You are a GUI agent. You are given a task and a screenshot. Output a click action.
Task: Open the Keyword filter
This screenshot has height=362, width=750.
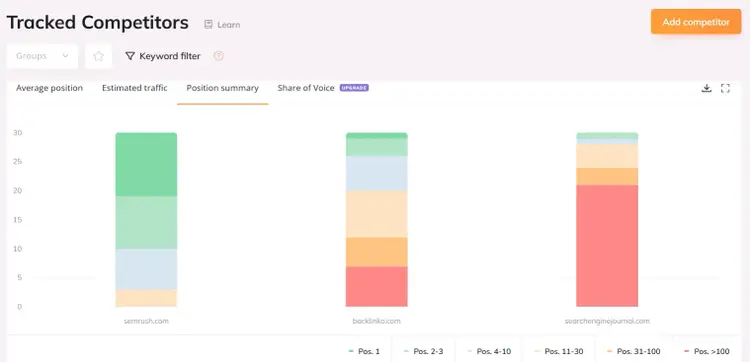(163, 56)
